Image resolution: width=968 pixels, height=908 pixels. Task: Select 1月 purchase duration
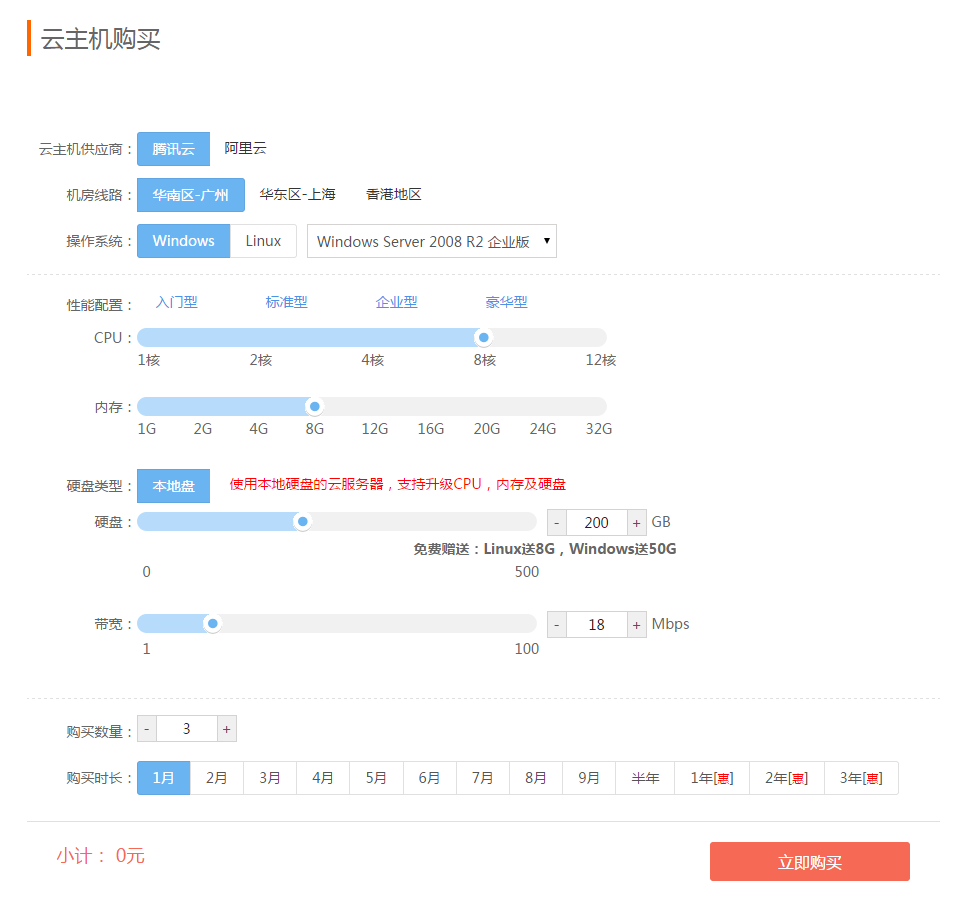[164, 778]
